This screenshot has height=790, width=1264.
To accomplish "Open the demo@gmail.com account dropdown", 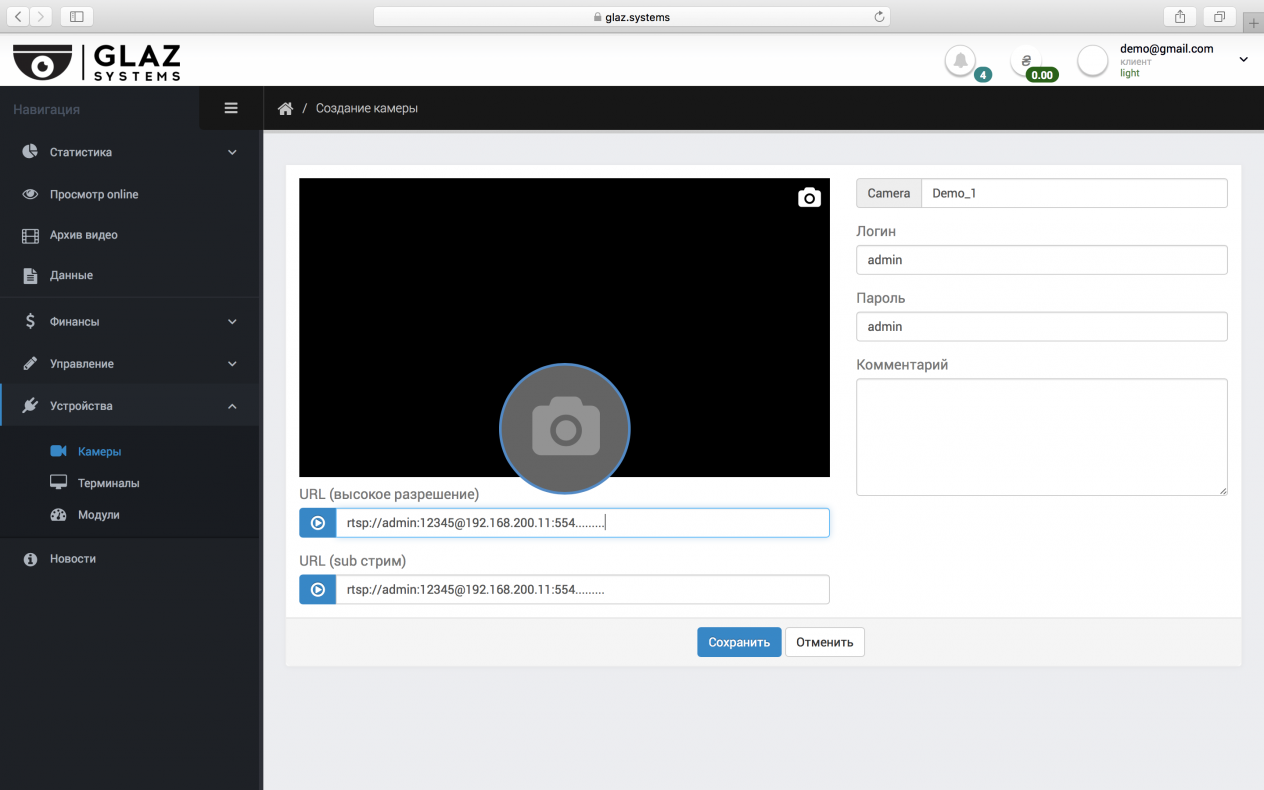I will (x=1243, y=60).
